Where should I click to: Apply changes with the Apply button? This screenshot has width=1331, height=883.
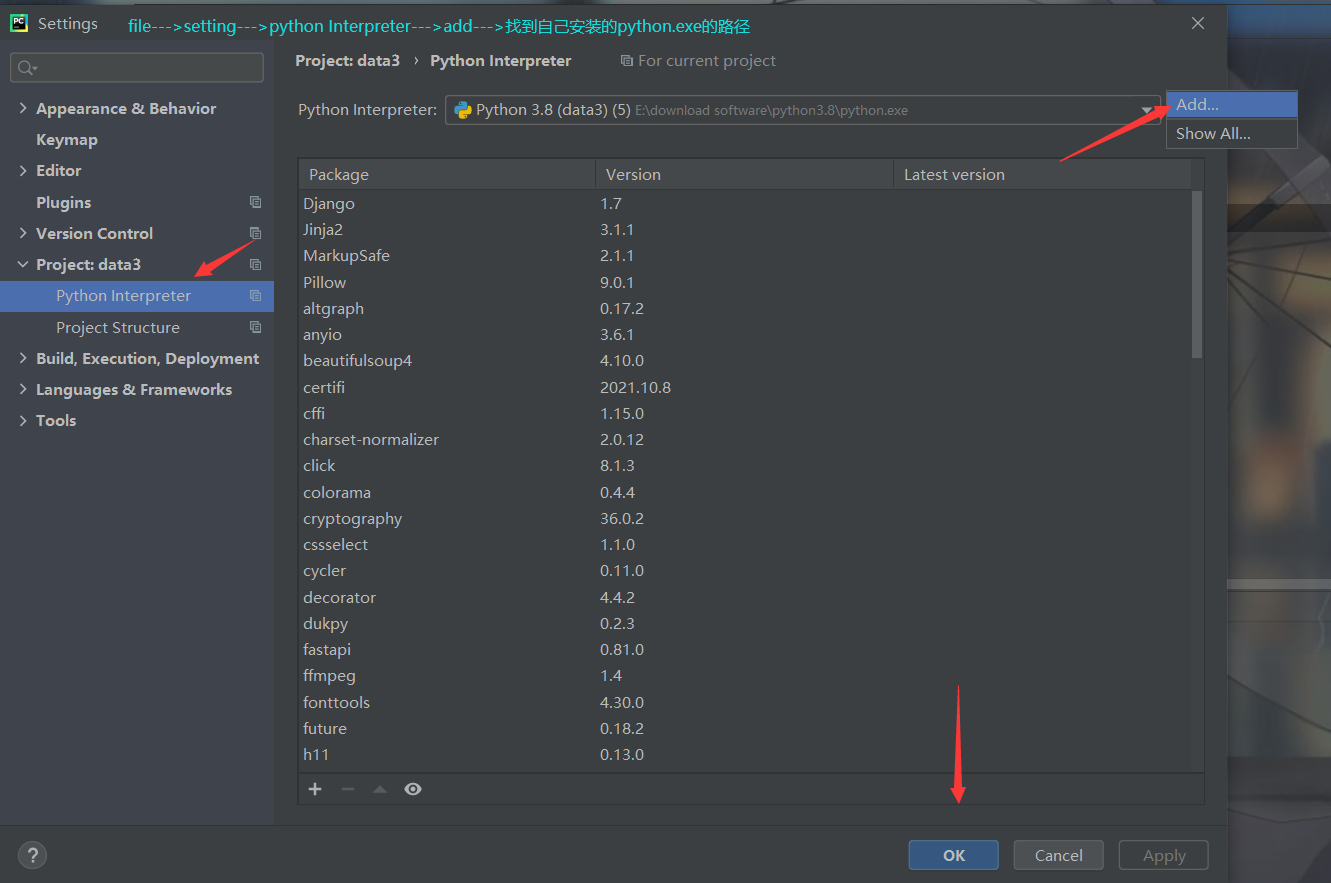[1163, 855]
